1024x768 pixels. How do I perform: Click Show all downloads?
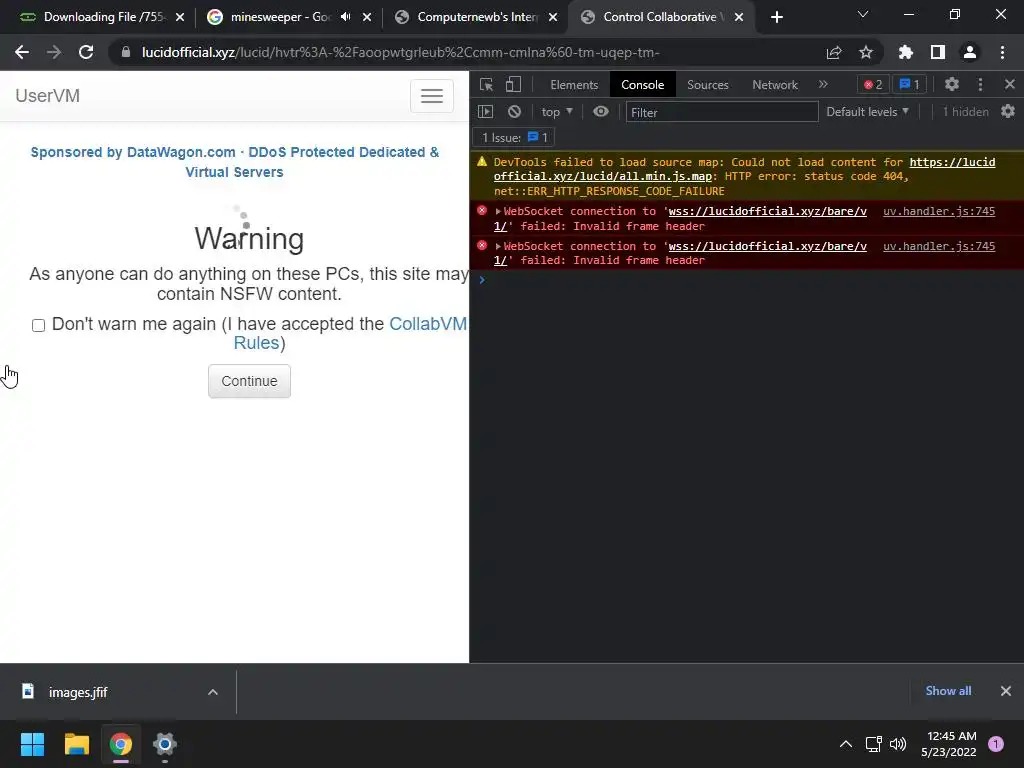(x=948, y=691)
